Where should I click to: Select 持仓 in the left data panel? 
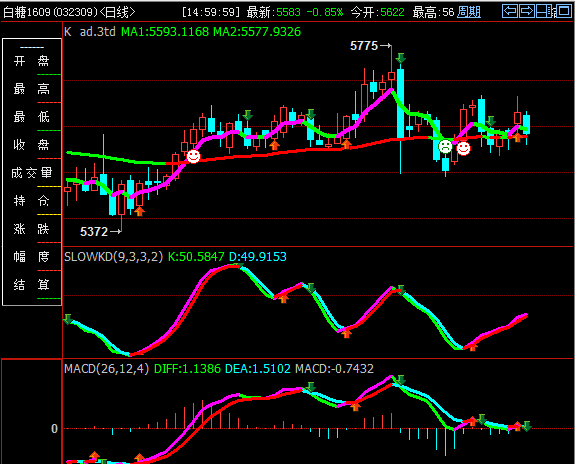click(x=31, y=201)
